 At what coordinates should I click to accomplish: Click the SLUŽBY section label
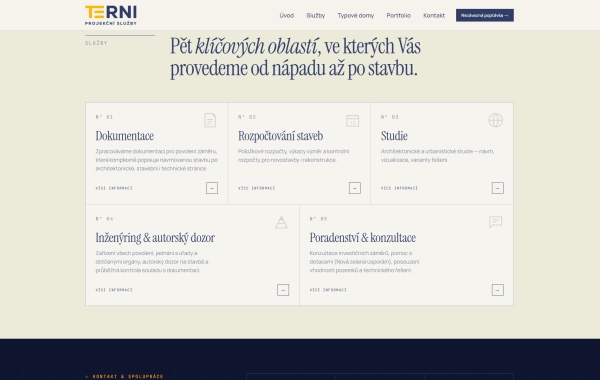[x=96, y=43]
